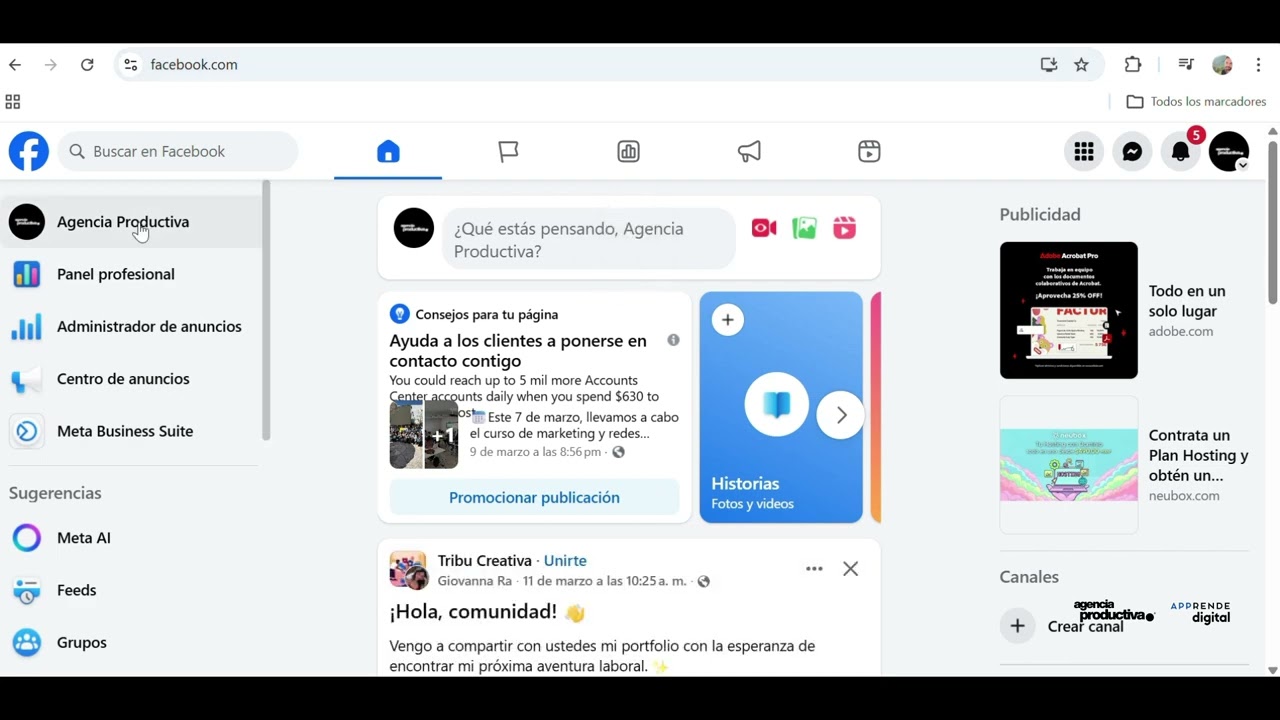
Task: Open the 7 de marzo post thumbnail
Action: (x=424, y=434)
